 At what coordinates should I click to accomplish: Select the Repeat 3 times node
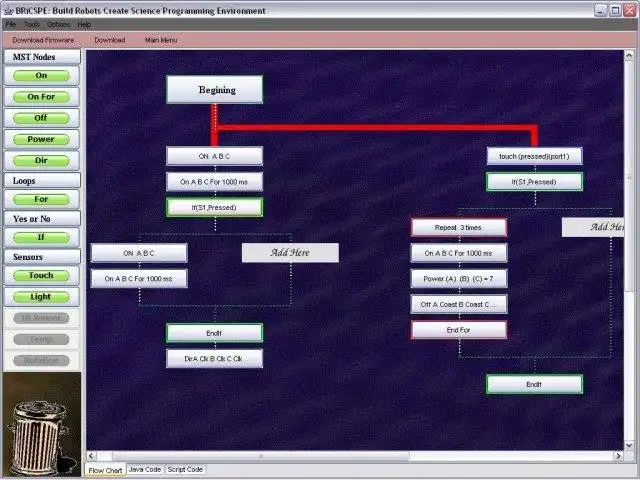click(459, 227)
